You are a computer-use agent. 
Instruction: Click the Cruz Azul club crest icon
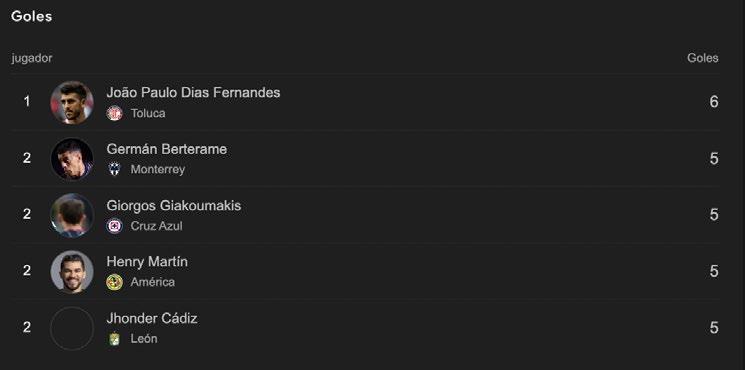pyautogui.click(x=115, y=226)
